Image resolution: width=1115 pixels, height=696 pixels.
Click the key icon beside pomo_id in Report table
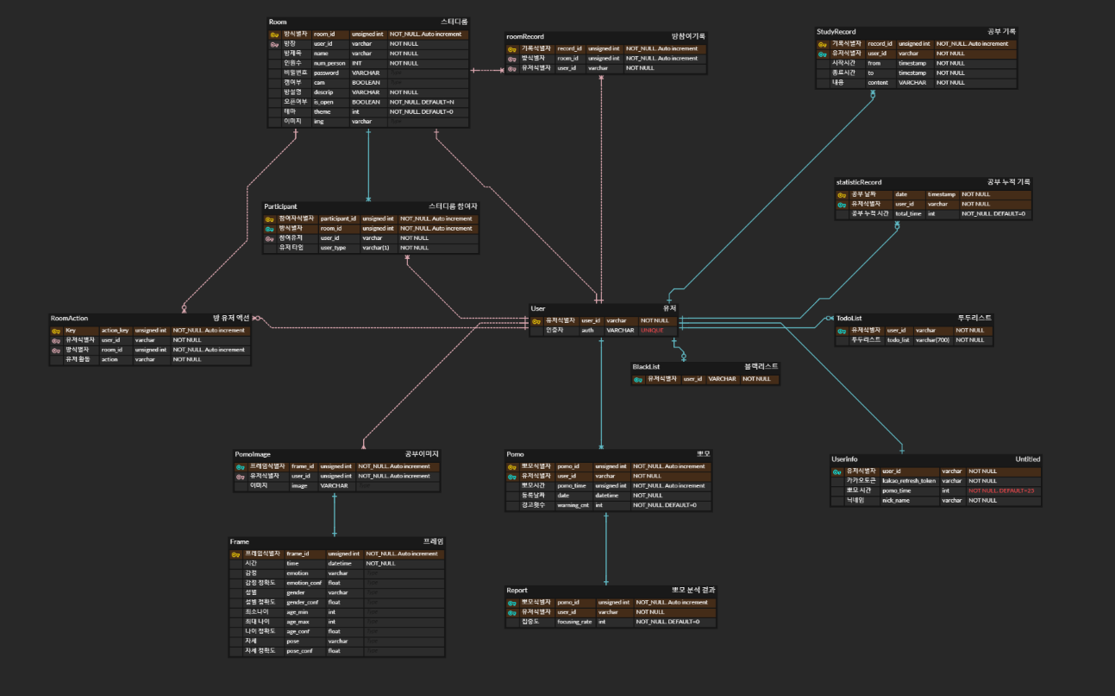click(512, 604)
